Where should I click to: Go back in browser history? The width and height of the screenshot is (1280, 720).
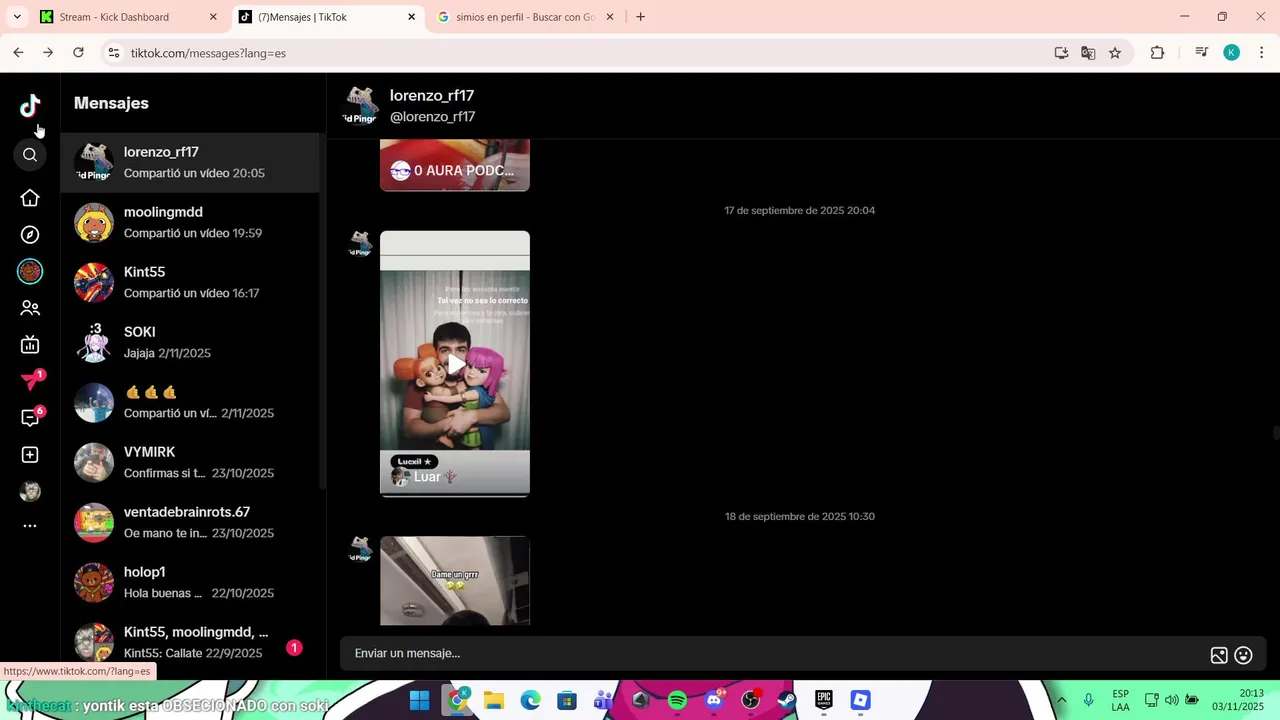pos(18,53)
